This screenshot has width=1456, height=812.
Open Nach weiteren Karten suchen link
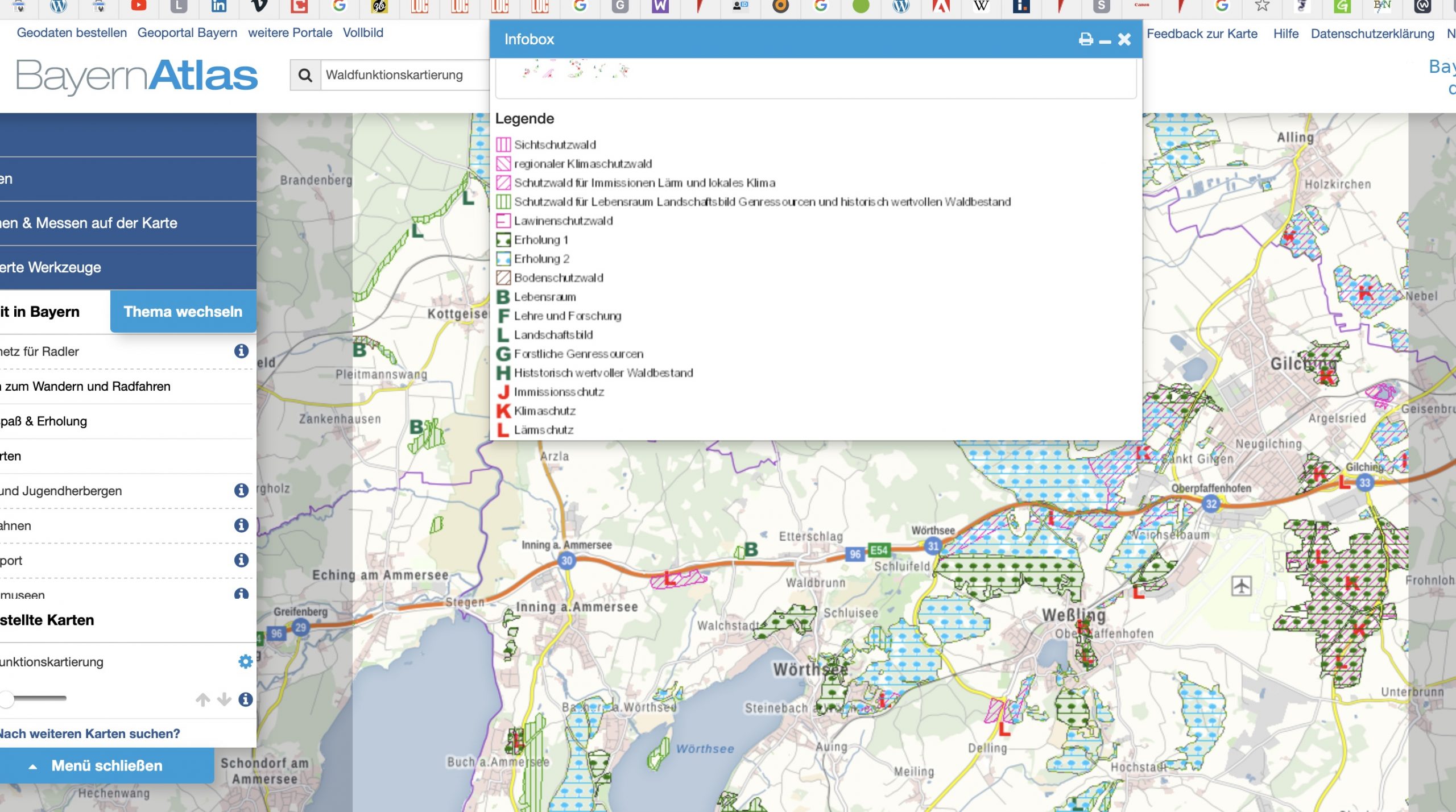pos(90,734)
